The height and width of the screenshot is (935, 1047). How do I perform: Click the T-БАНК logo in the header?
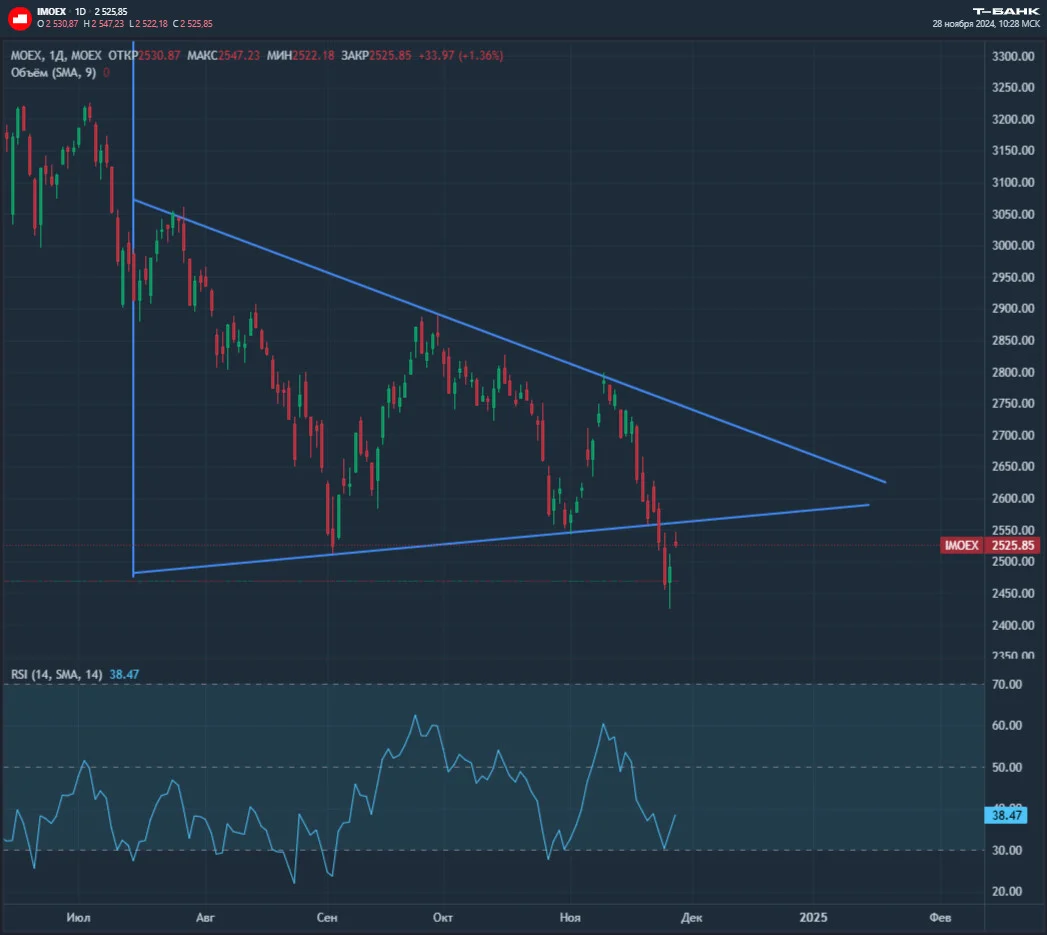click(1006, 11)
